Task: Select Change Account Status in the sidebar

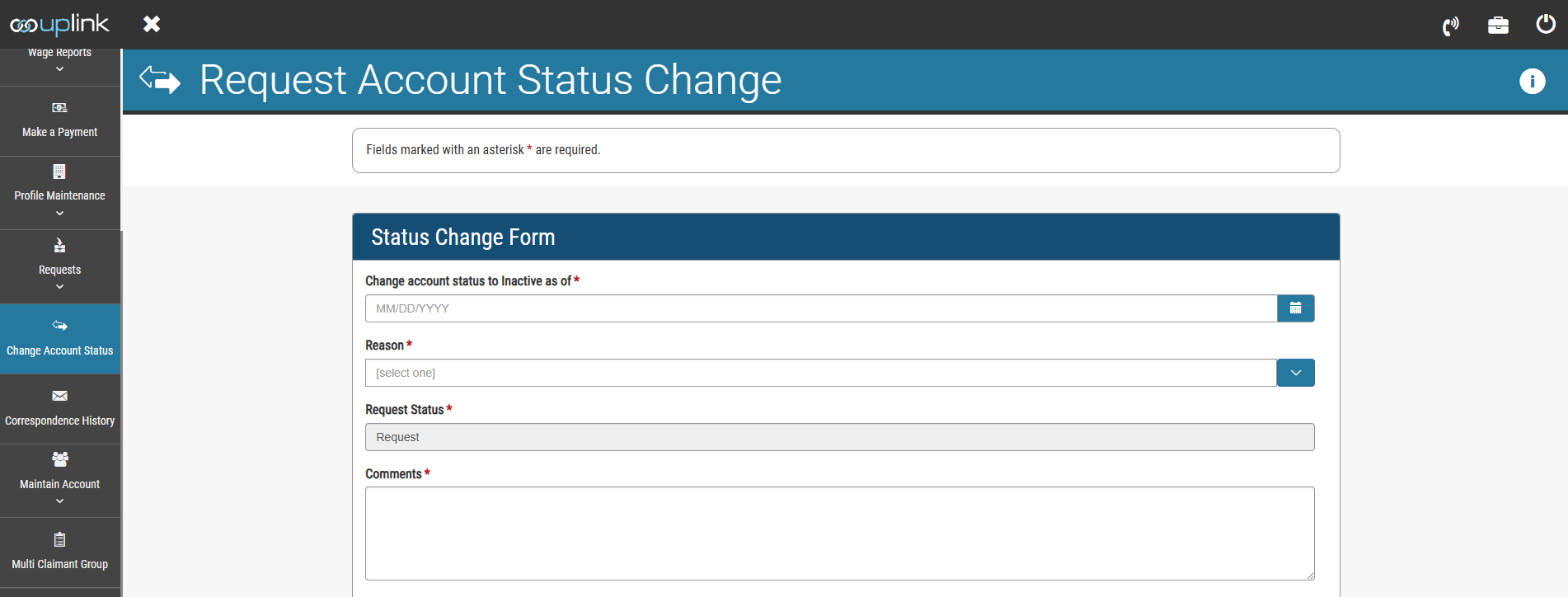Action: point(59,350)
